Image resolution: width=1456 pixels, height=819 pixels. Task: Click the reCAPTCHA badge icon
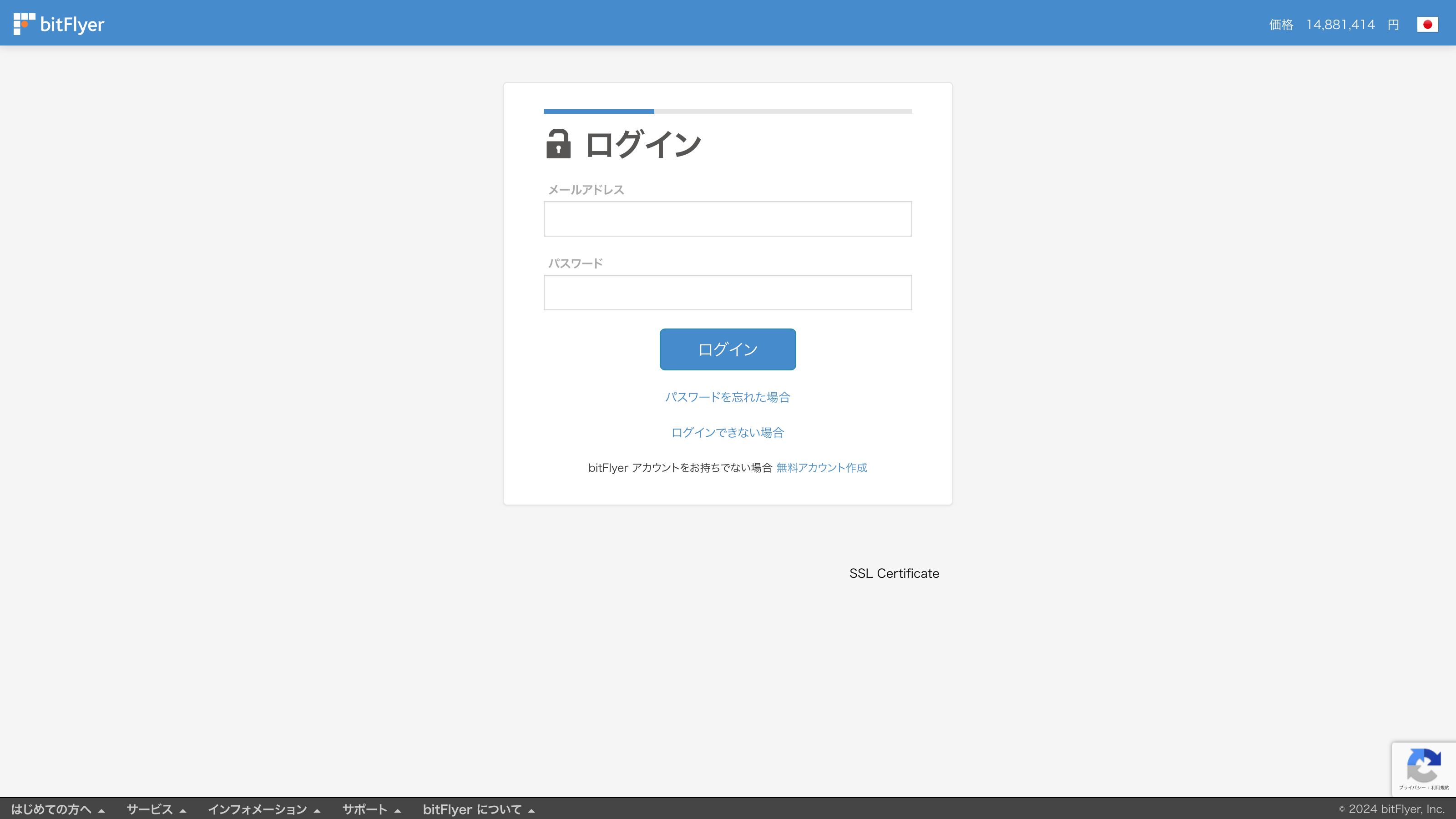click(1423, 765)
